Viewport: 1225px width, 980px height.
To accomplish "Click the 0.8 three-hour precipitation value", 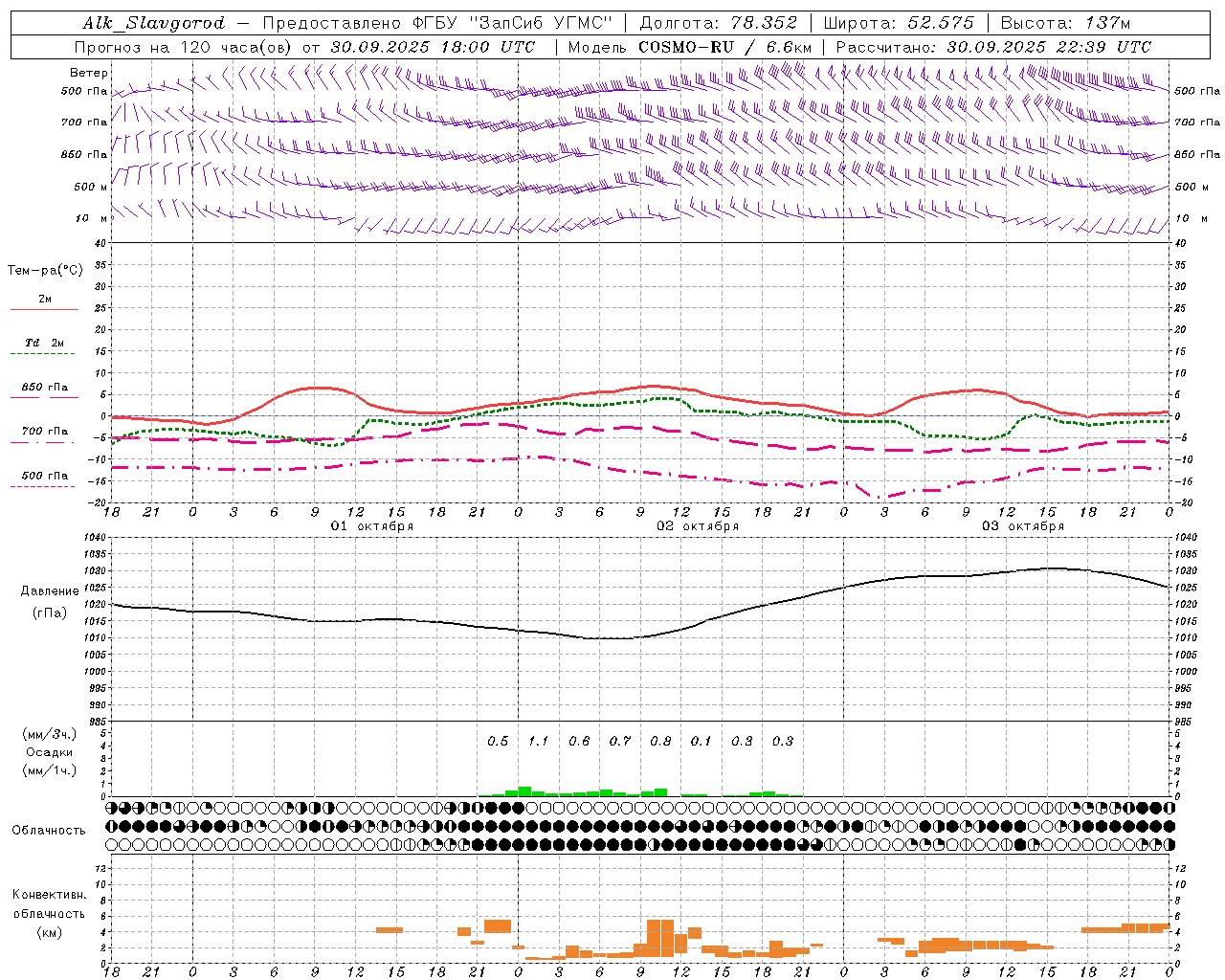I will point(660,741).
